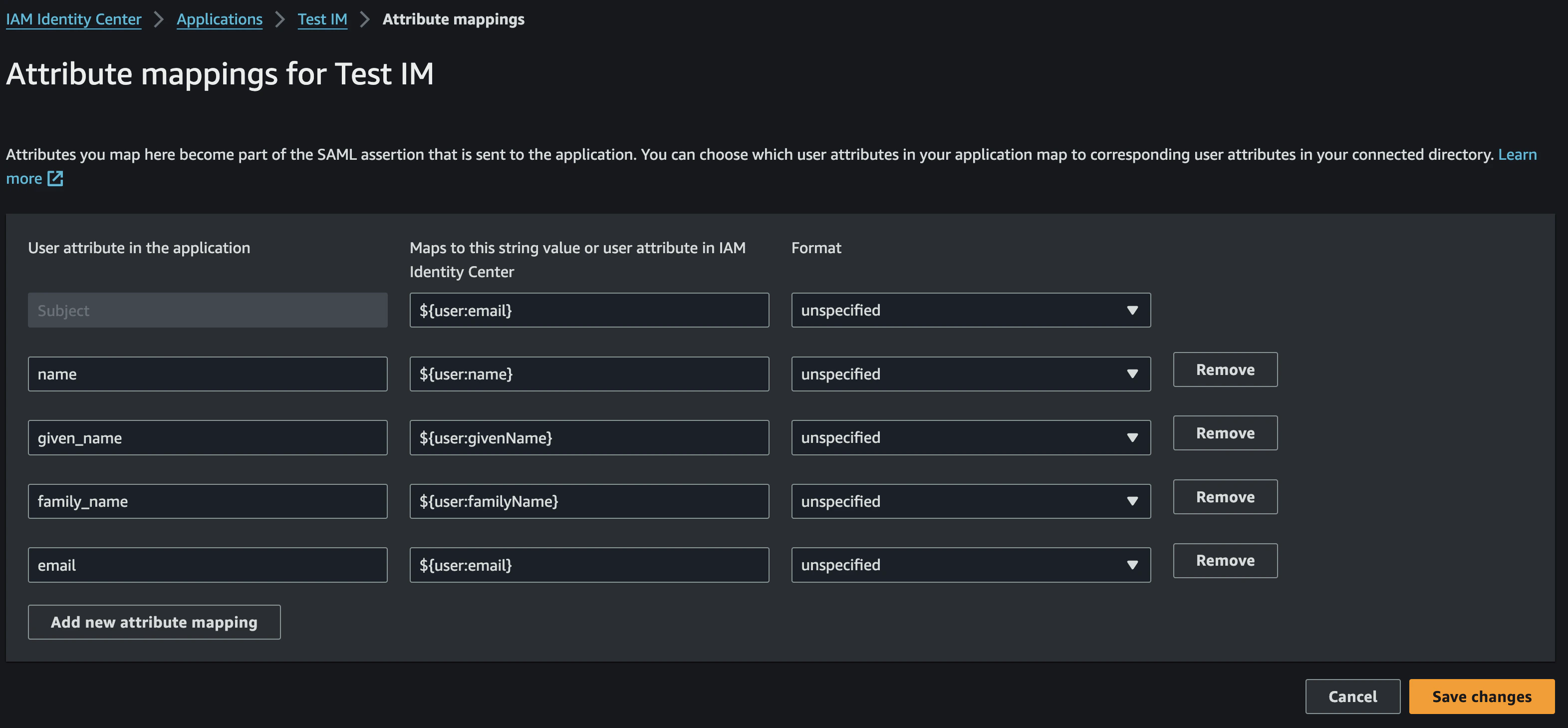
Task: Click the external link icon after Learn more
Action: [x=55, y=178]
